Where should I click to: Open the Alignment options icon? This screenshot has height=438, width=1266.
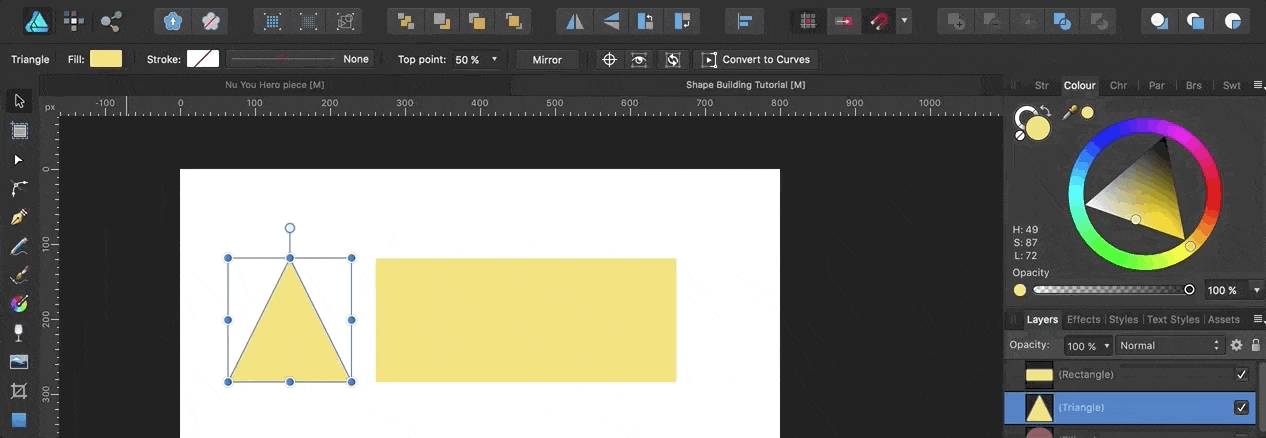pos(744,20)
